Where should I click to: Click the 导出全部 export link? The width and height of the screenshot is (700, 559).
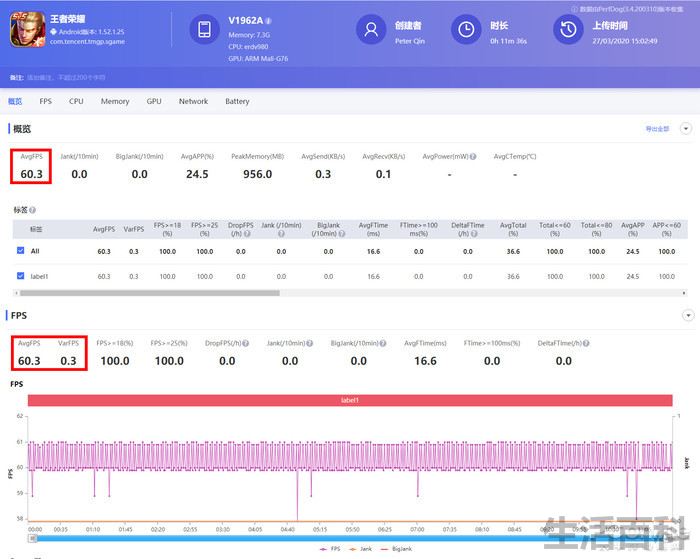pyautogui.click(x=657, y=129)
